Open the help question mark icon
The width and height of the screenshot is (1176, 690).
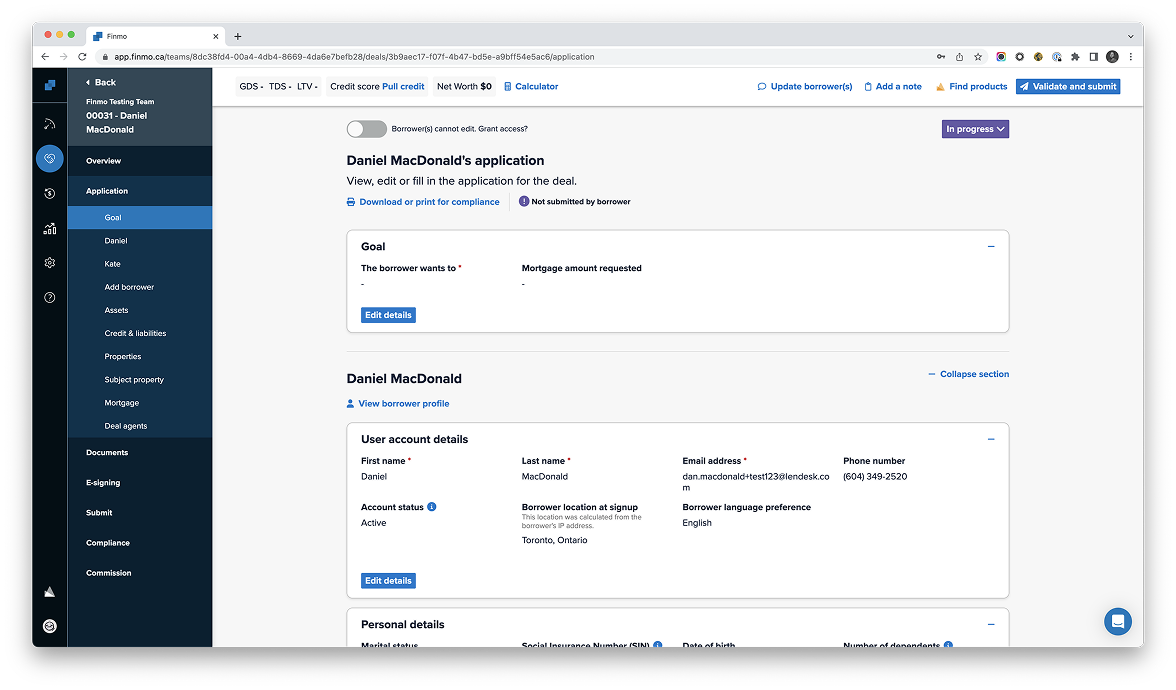tap(50, 298)
